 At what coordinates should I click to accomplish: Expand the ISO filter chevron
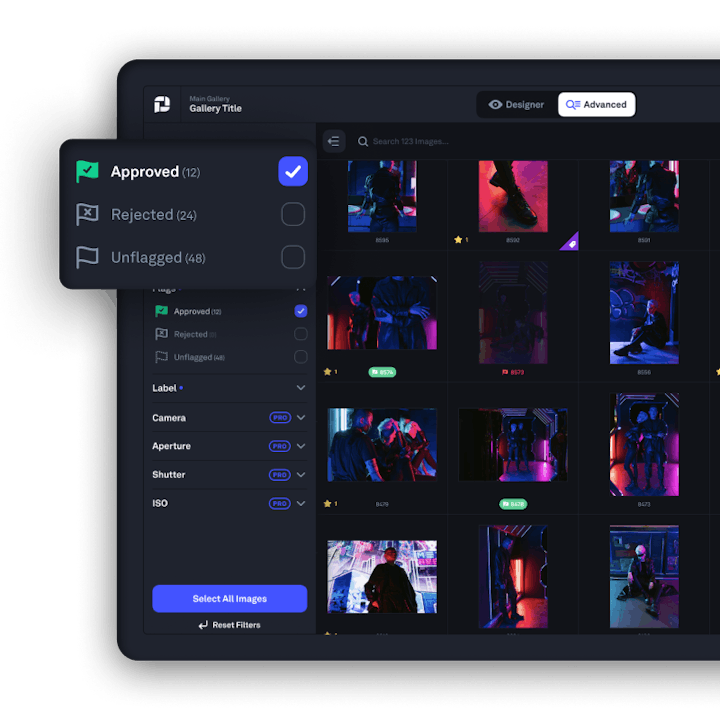coord(301,503)
